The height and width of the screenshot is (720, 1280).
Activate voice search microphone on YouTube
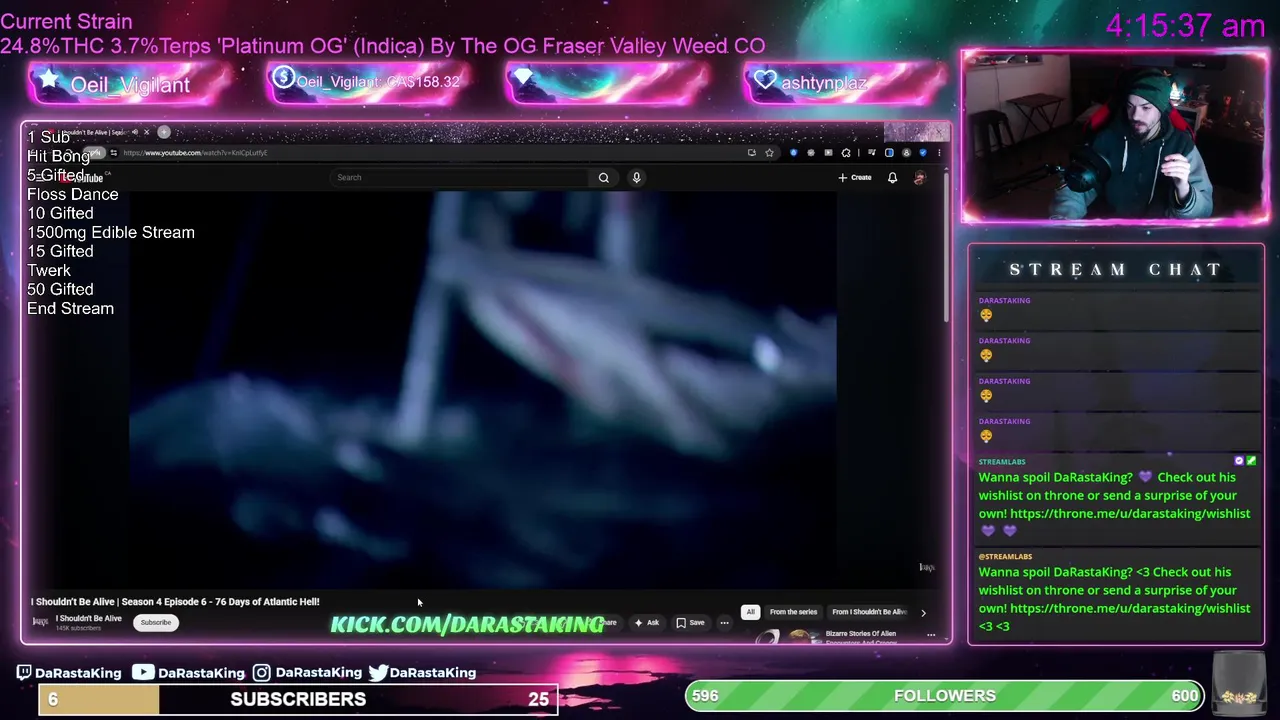coord(636,178)
